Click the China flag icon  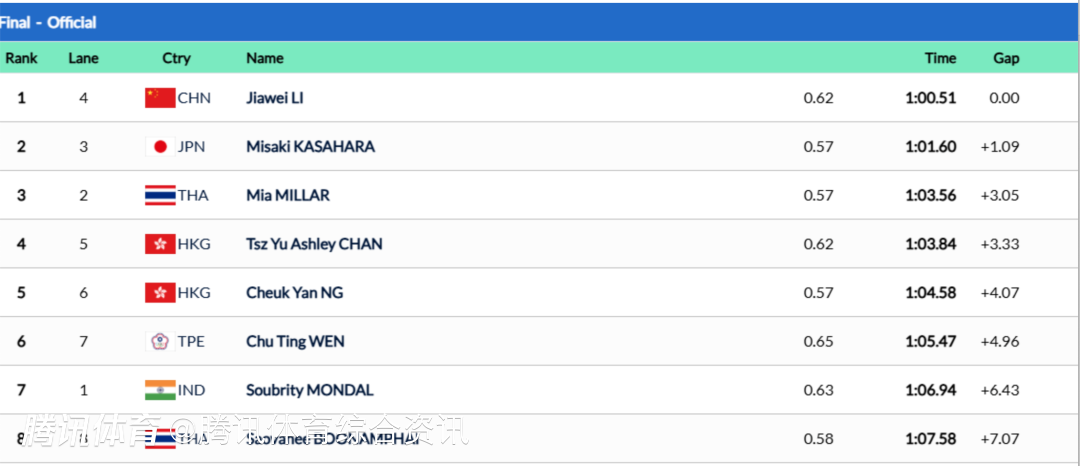coord(160,98)
